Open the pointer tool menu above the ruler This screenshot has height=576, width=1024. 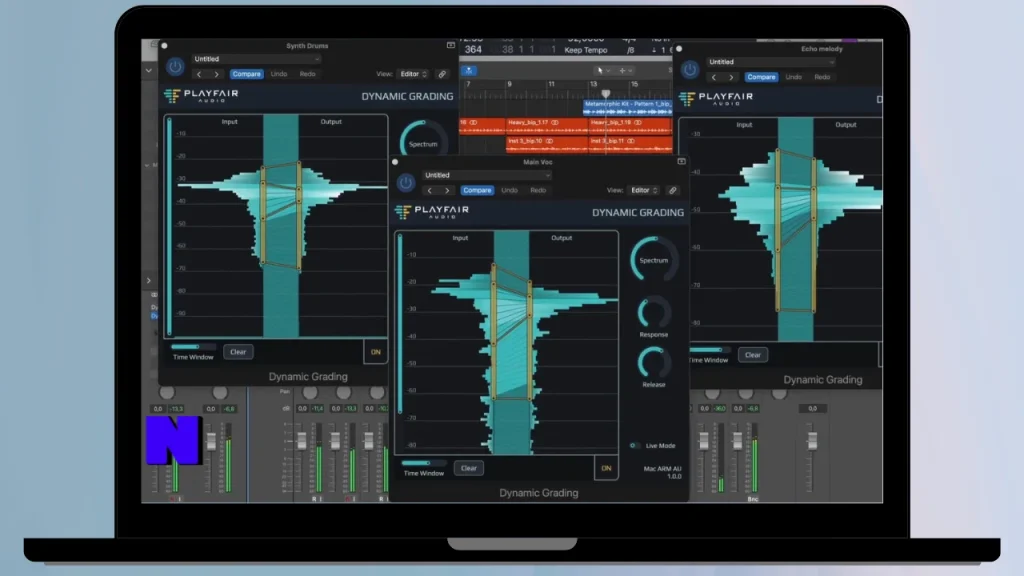coord(603,71)
